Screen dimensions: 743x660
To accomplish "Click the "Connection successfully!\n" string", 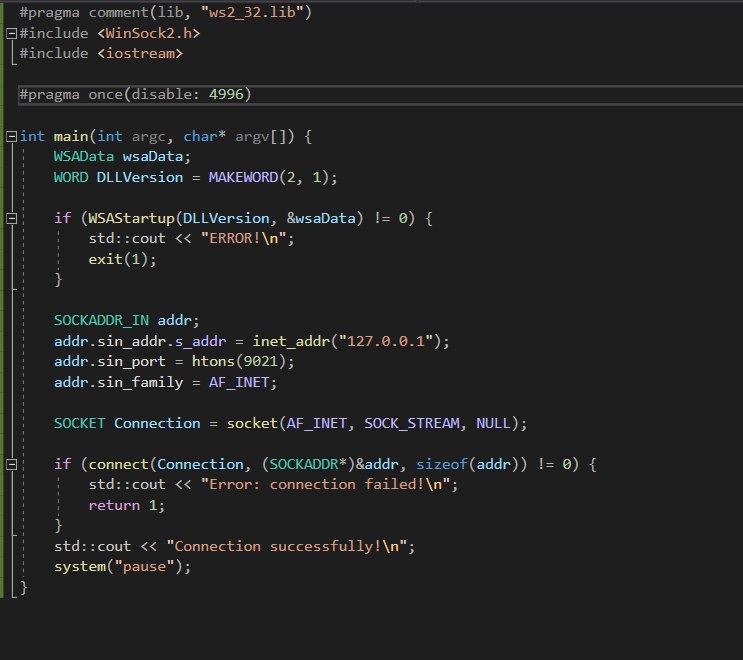I will click(x=286, y=546).
